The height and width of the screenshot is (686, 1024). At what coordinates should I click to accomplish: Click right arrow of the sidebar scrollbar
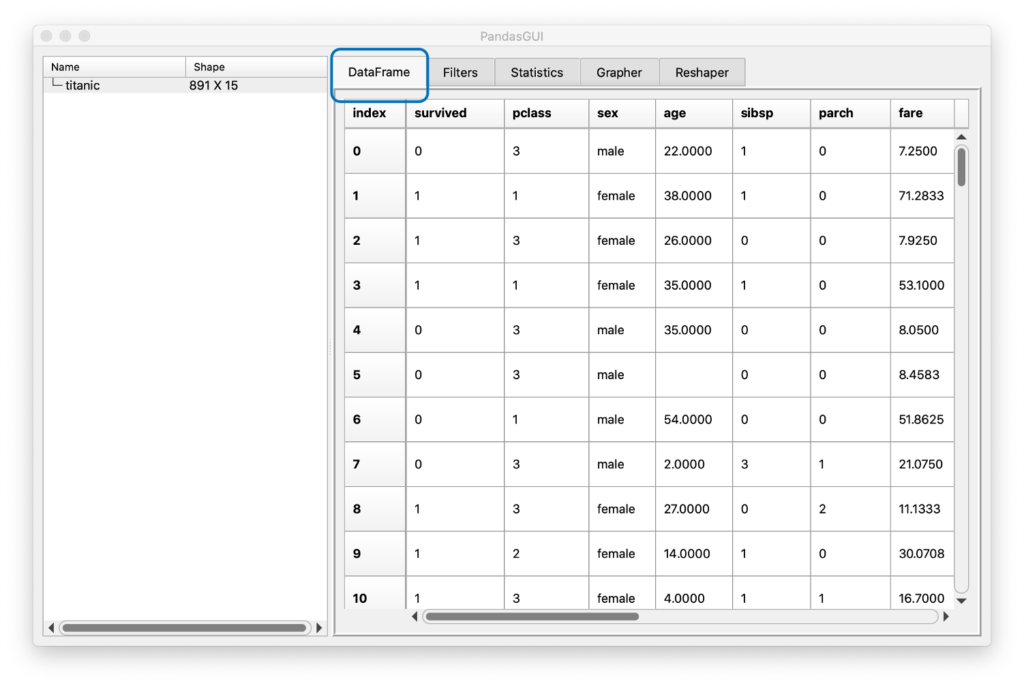tap(319, 628)
